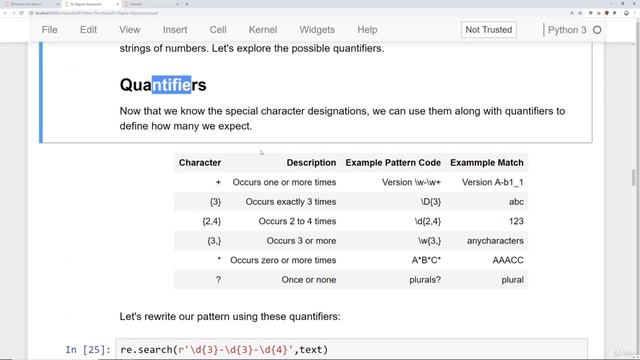Click the '\D{3}' pattern cell
This screenshot has width=640, height=360.
[431, 202]
